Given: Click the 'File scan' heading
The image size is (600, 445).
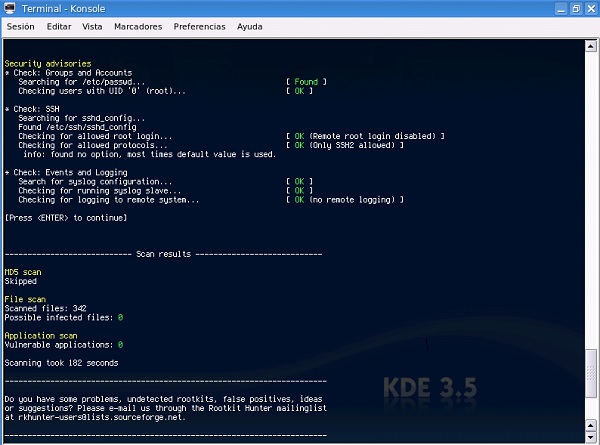Looking at the screenshot, I should [x=25, y=300].
